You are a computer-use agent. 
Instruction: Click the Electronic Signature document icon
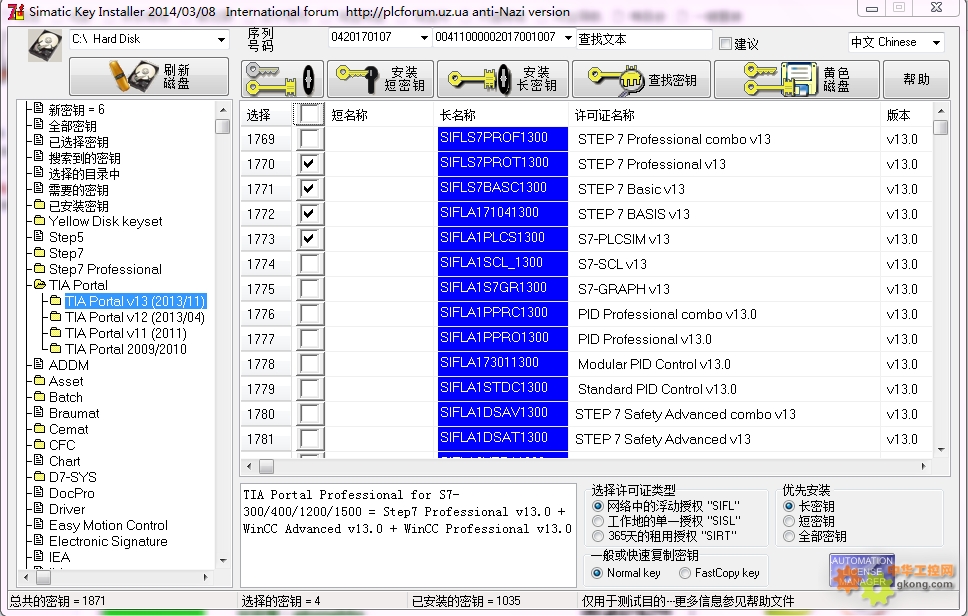(x=39, y=541)
